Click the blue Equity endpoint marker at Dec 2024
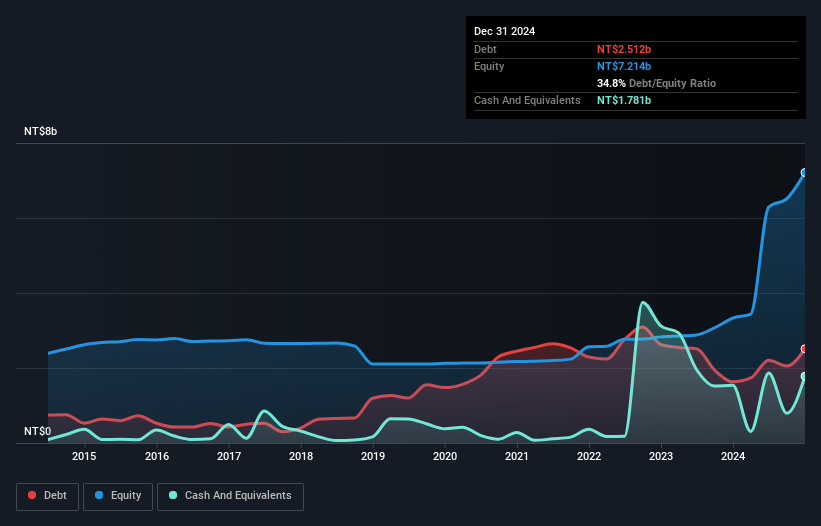This screenshot has width=821, height=526. coord(804,173)
